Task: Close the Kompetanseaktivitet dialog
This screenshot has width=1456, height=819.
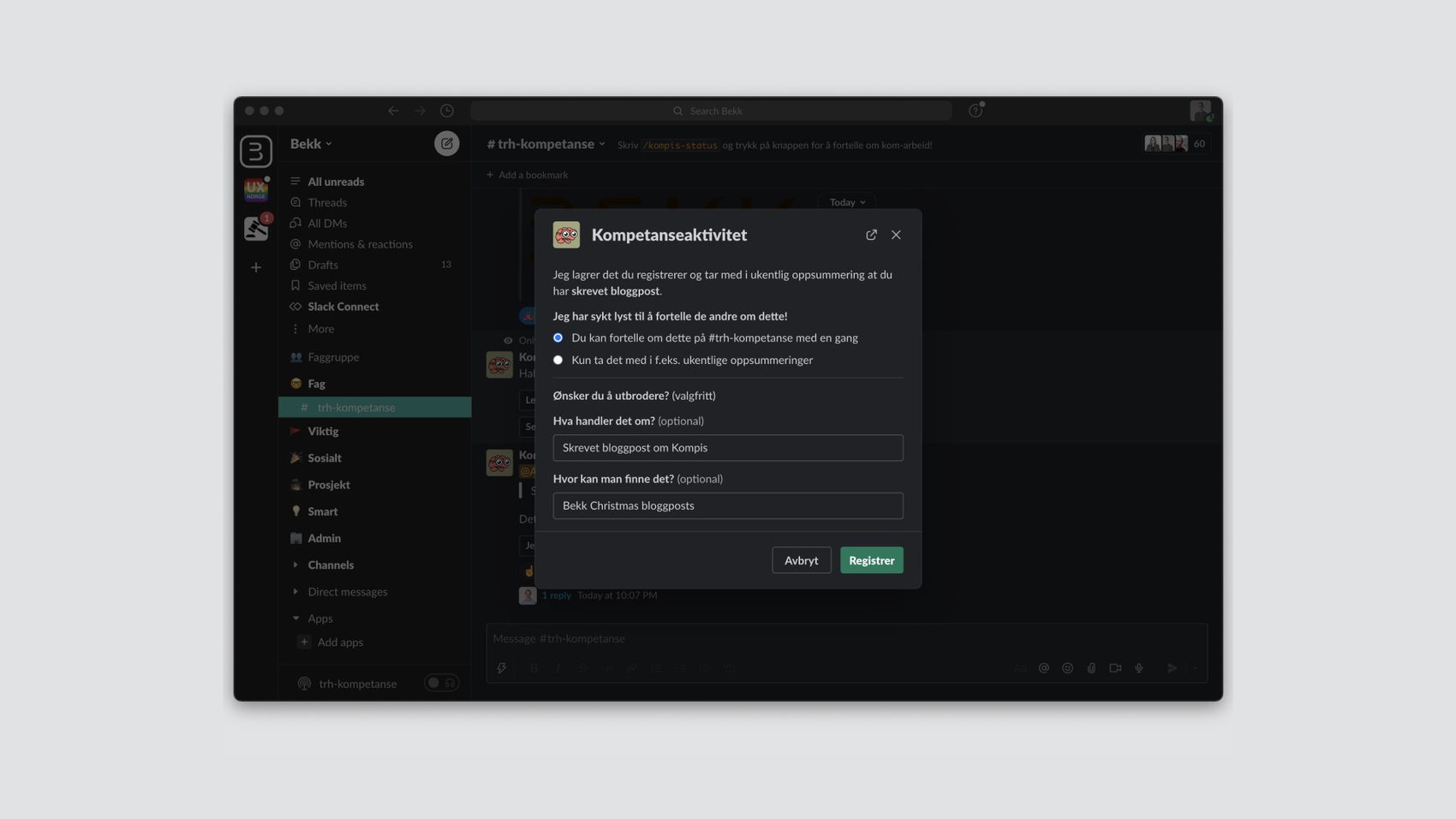Action: [x=896, y=235]
